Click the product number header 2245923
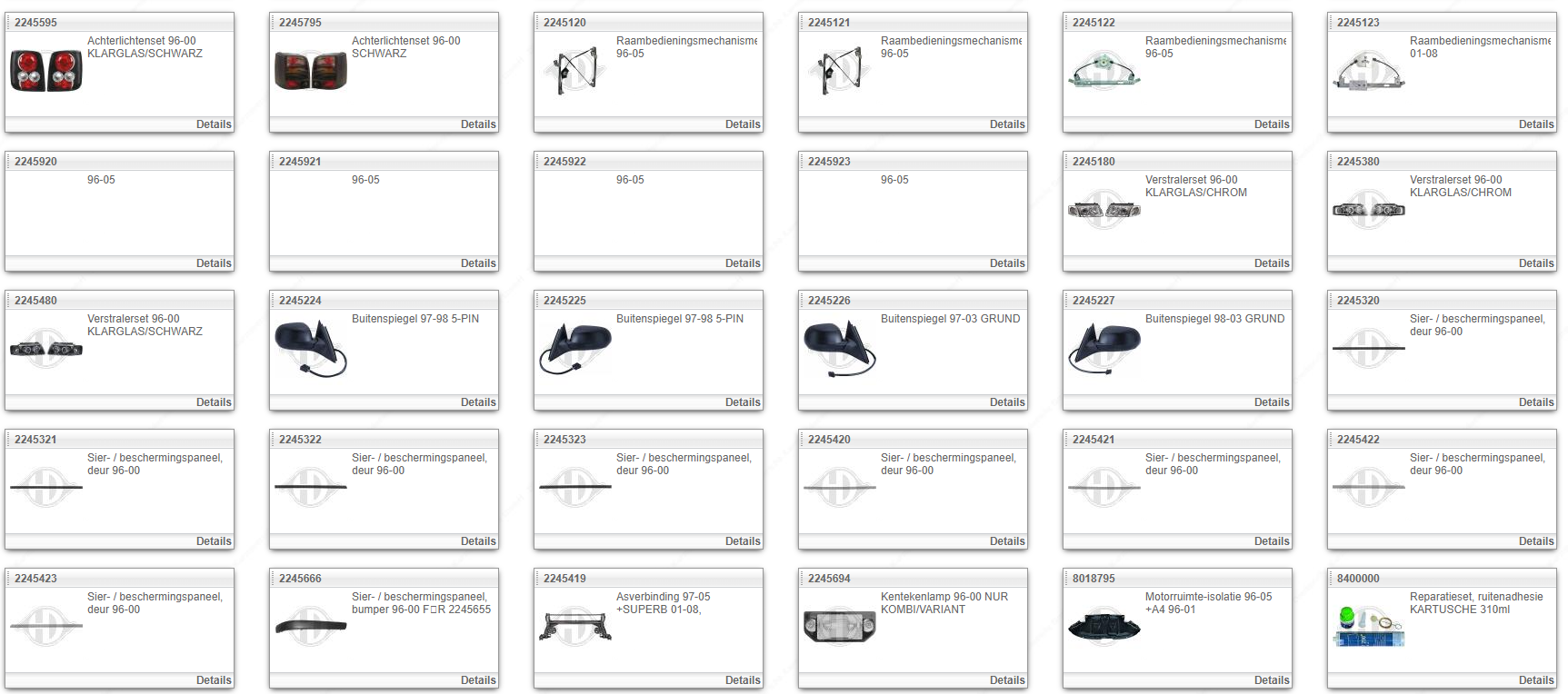 click(829, 162)
